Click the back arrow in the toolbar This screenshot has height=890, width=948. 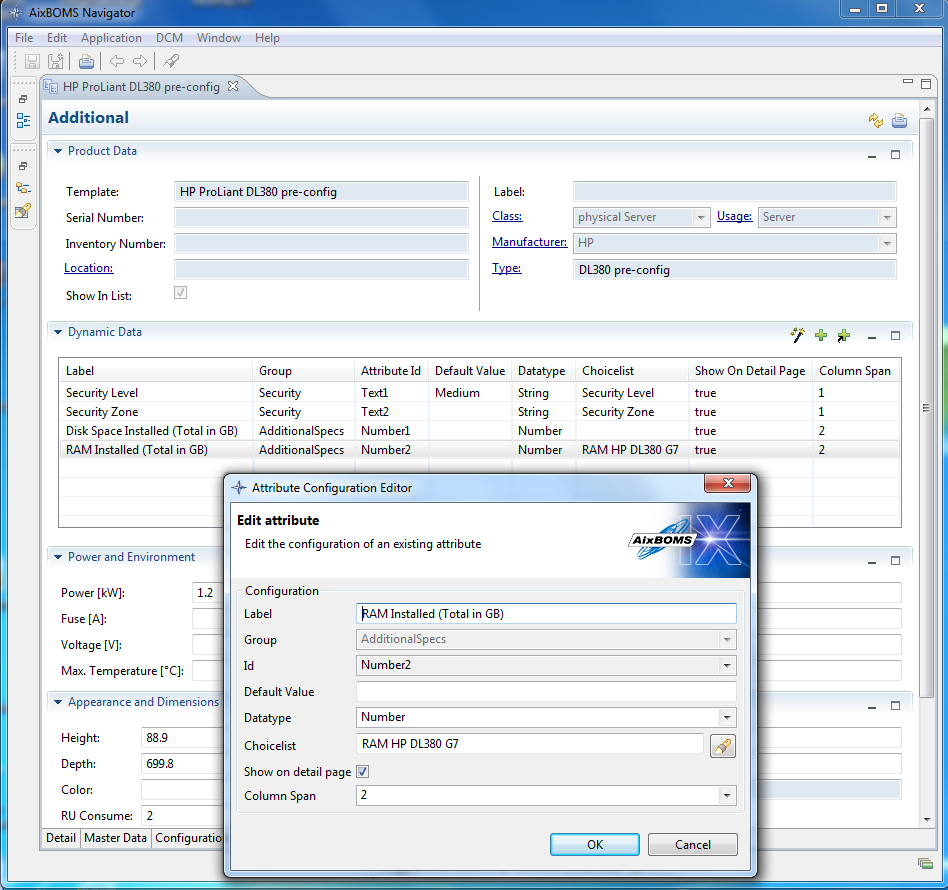117,61
